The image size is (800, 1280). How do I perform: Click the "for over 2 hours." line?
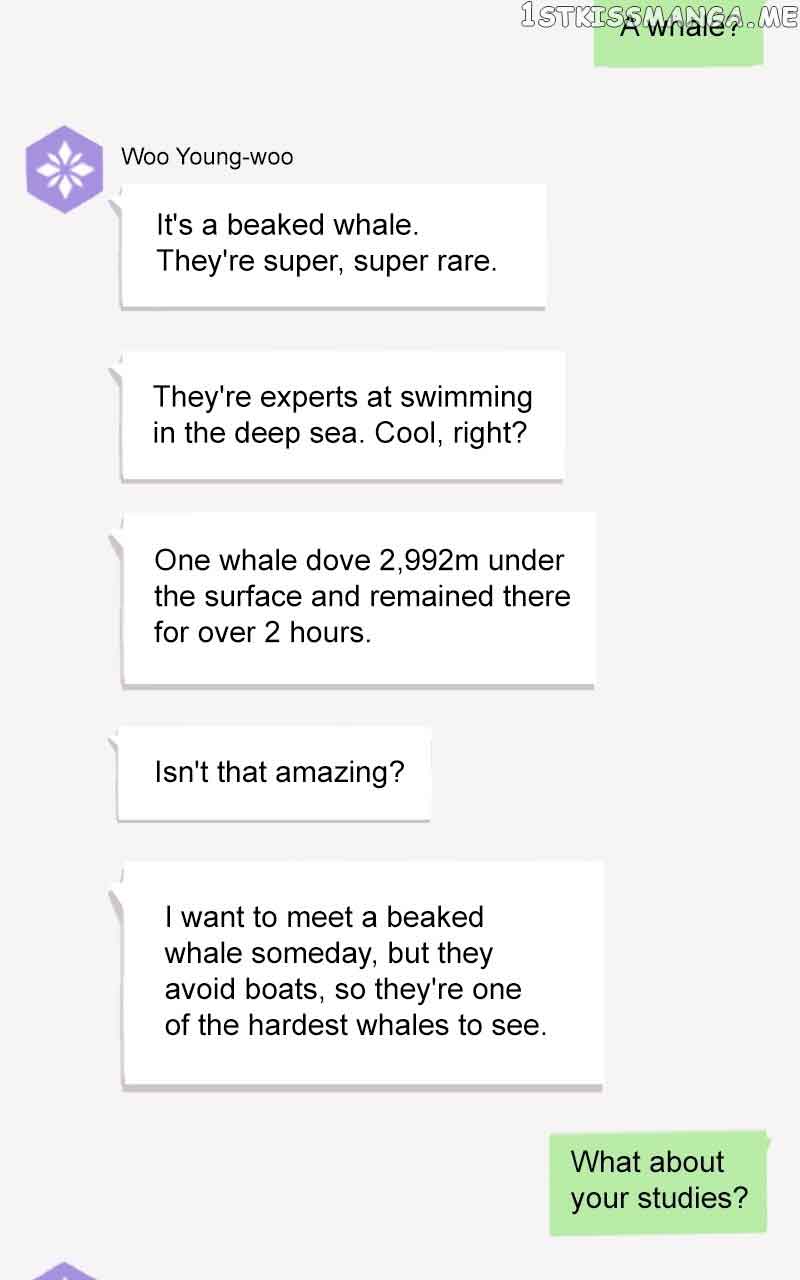[x=262, y=632]
